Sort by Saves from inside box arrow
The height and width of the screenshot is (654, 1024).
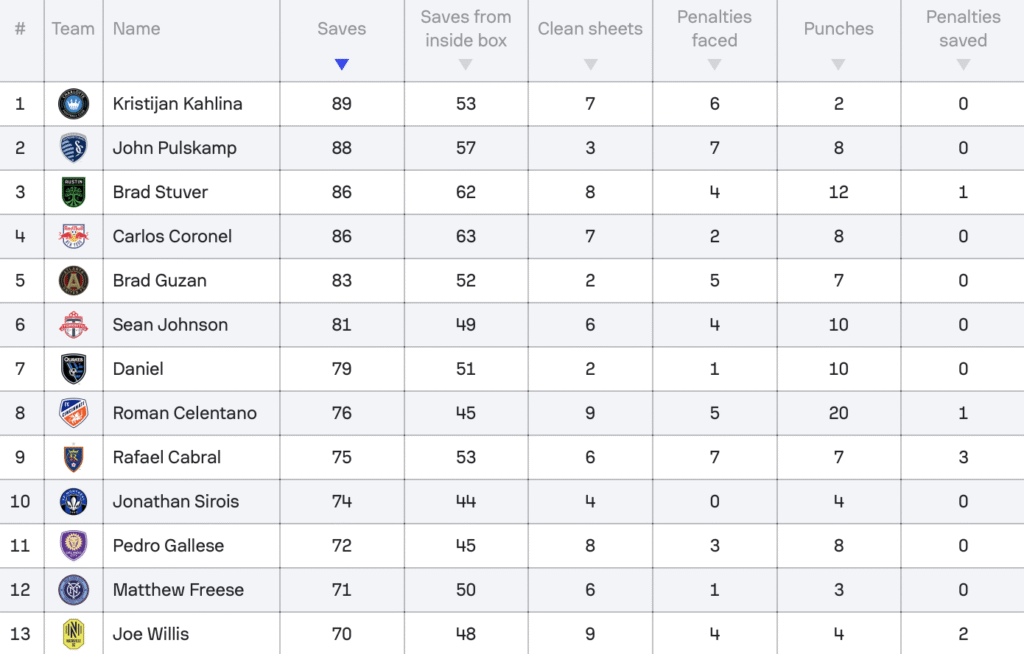[466, 64]
